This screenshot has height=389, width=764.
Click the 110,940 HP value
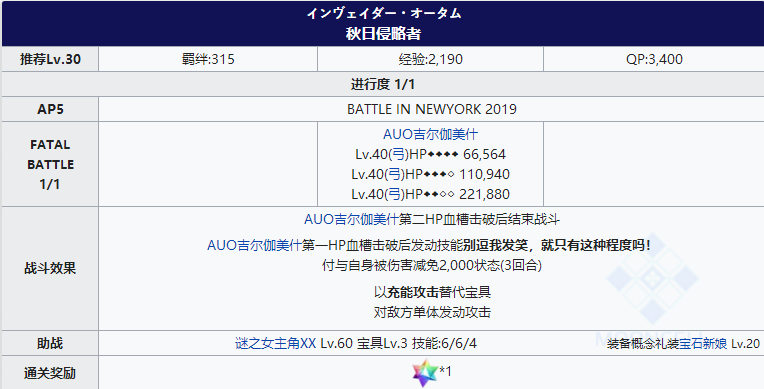(484, 175)
